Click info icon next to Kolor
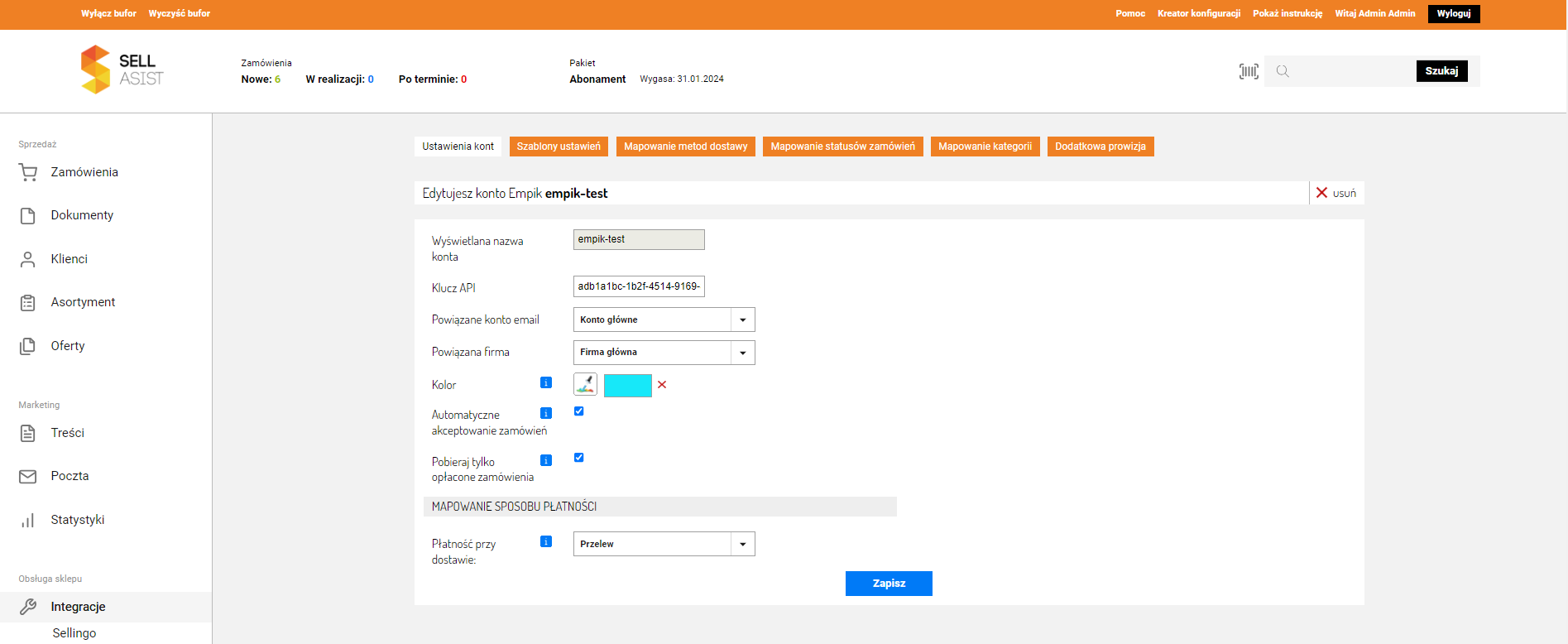Viewport: 1568px width, 644px height. pyautogui.click(x=546, y=382)
